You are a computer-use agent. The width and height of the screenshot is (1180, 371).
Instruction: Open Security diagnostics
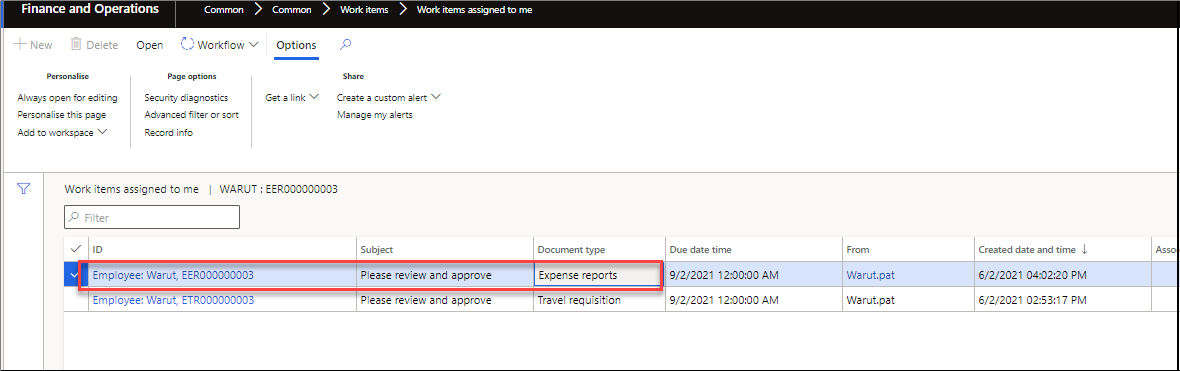tap(186, 98)
